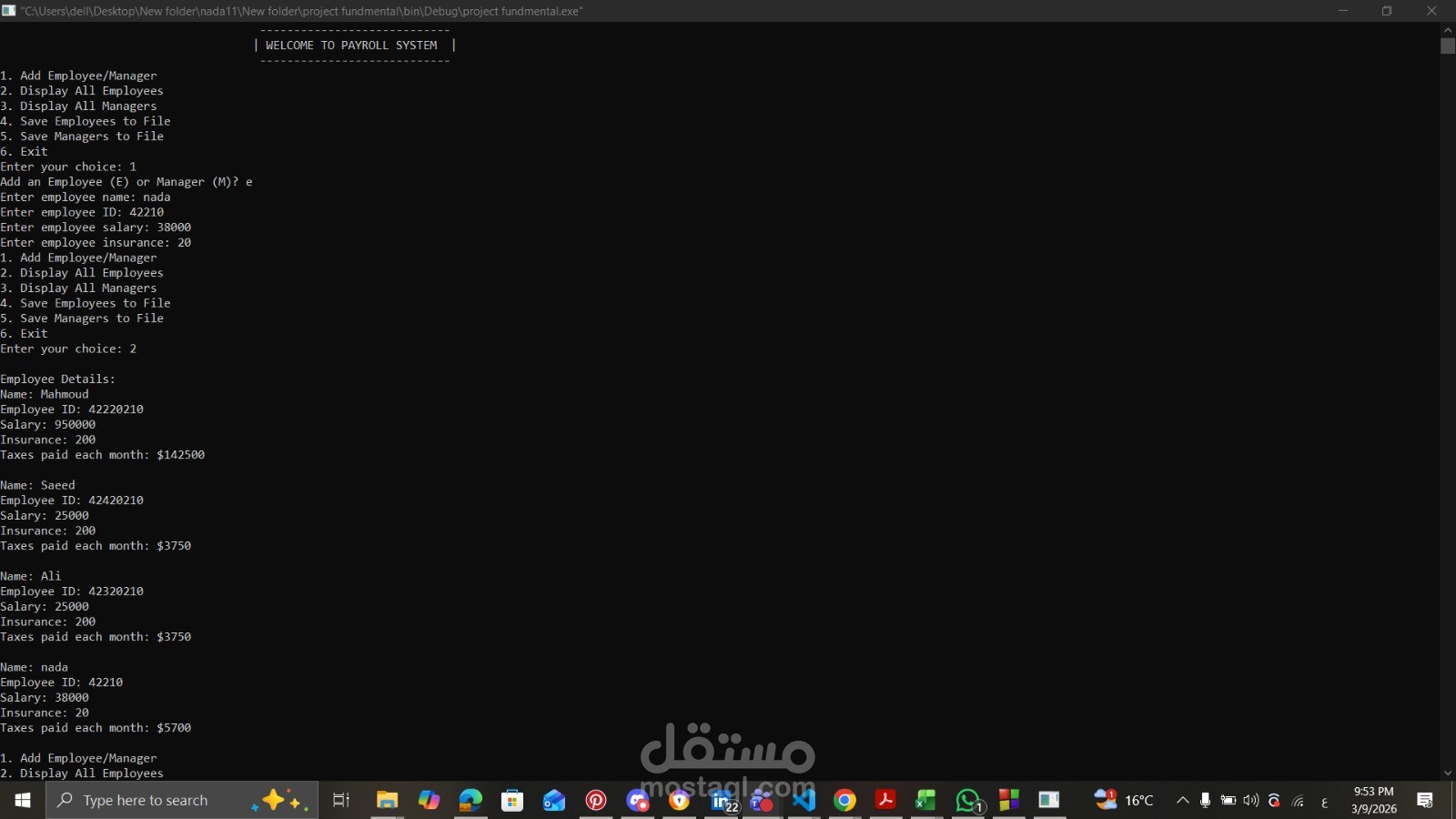Screen dimensions: 1456x819
Task: Open File Explorer from the taskbar
Action: pos(387,800)
